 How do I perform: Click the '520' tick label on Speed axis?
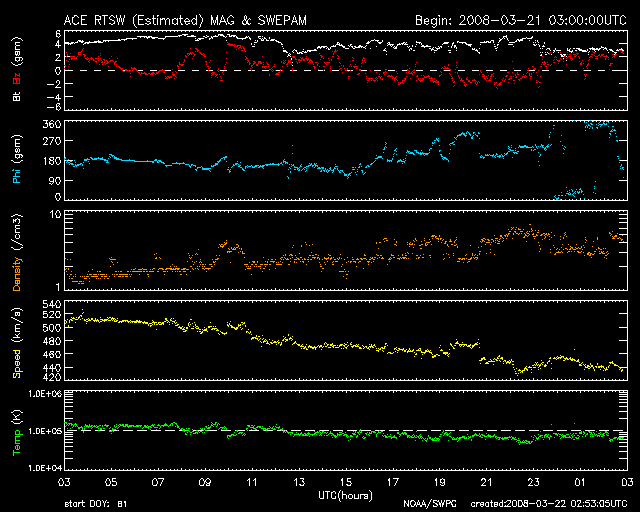tap(52, 314)
